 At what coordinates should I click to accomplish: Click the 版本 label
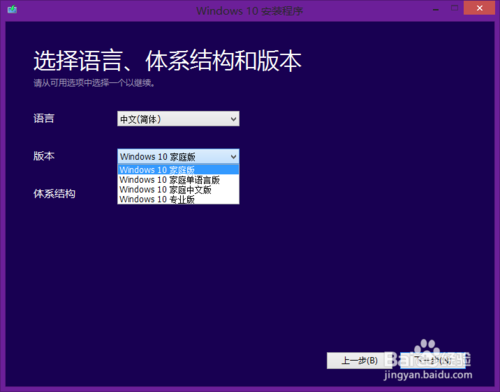(x=44, y=156)
